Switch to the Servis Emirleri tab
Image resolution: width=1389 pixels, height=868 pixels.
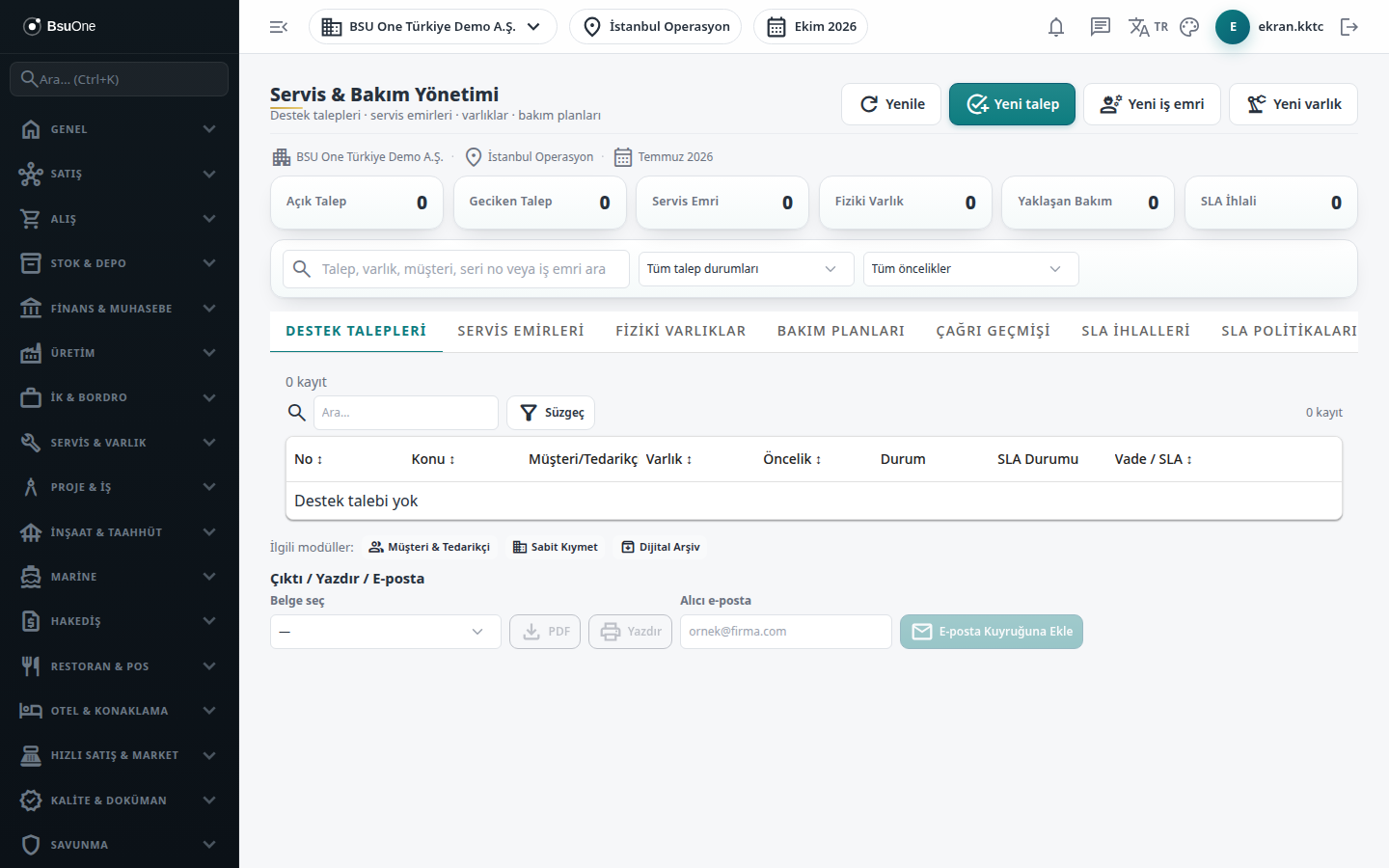click(x=521, y=331)
